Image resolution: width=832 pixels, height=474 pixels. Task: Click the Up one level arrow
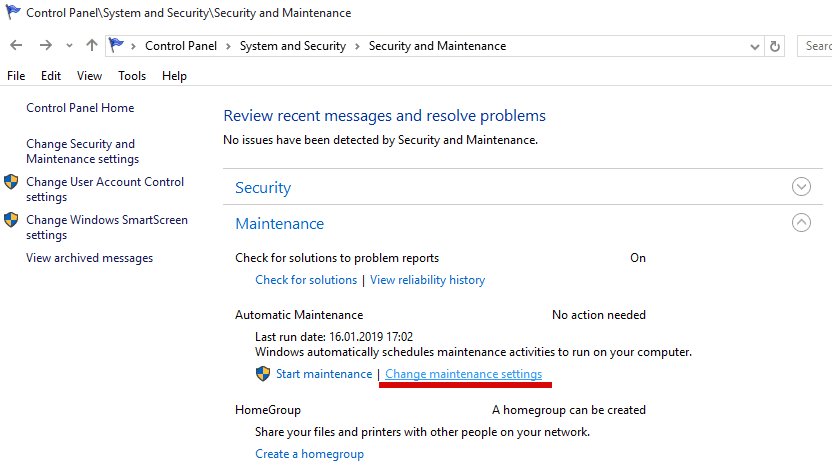[92, 46]
